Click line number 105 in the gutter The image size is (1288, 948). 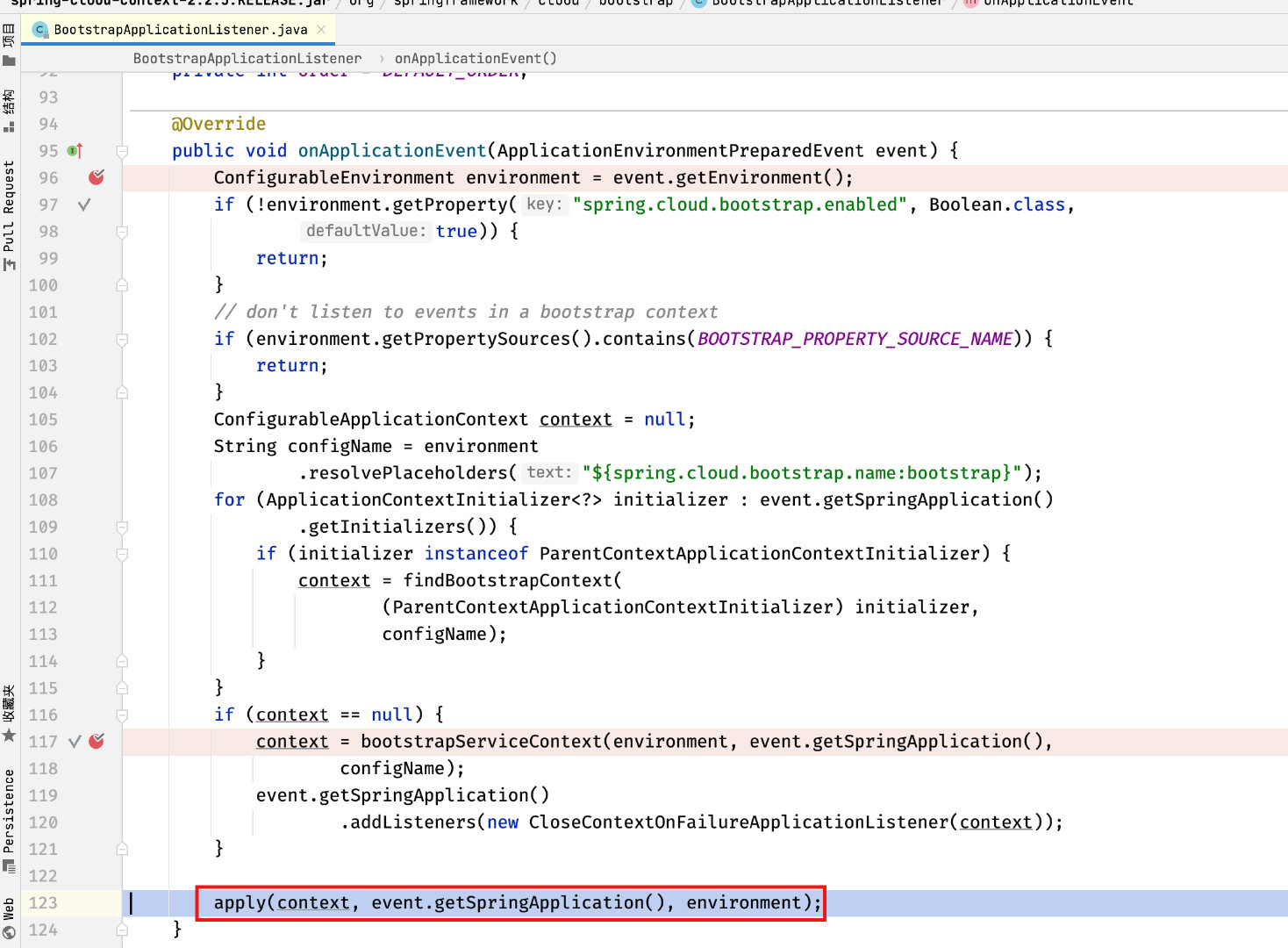(42, 420)
